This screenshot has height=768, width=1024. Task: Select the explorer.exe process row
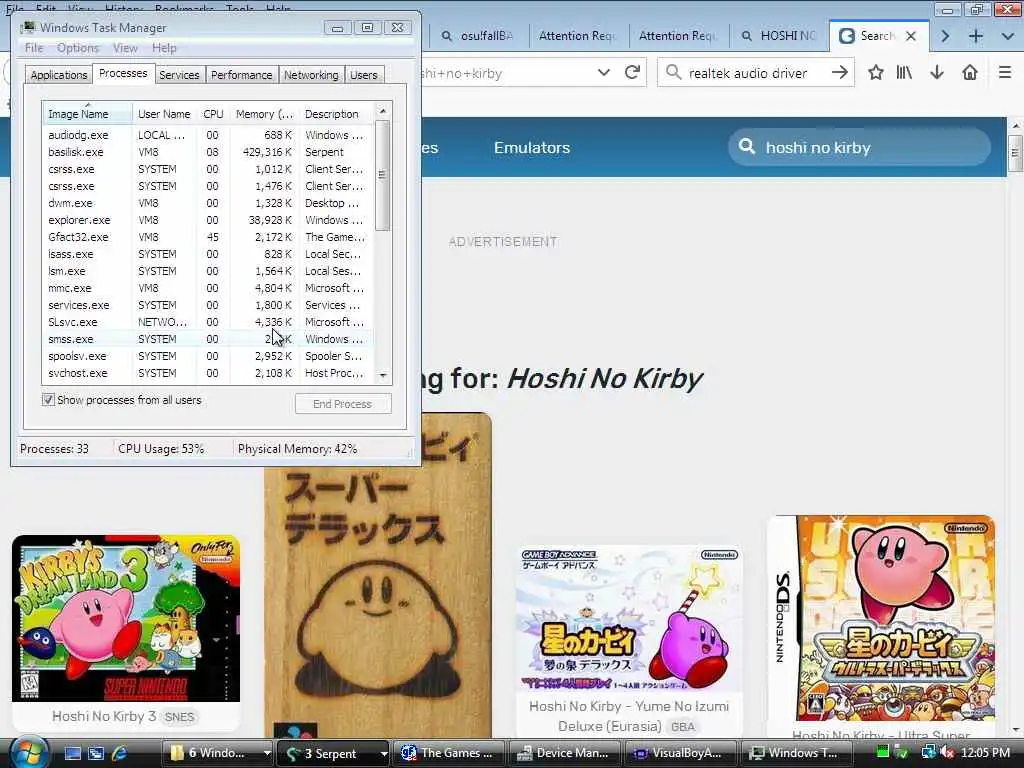pos(207,220)
